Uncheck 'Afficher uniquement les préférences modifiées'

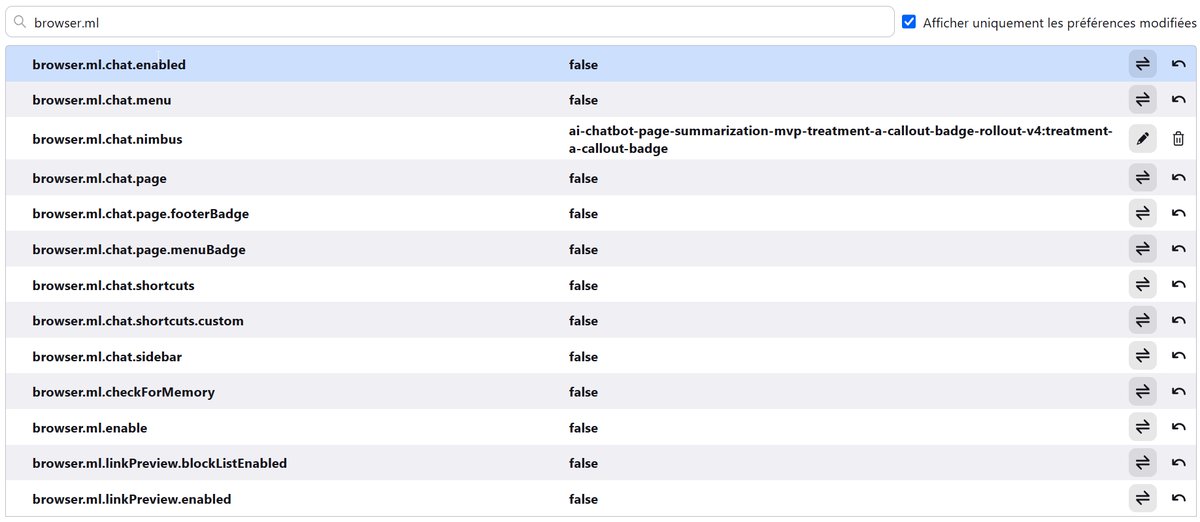coord(909,21)
